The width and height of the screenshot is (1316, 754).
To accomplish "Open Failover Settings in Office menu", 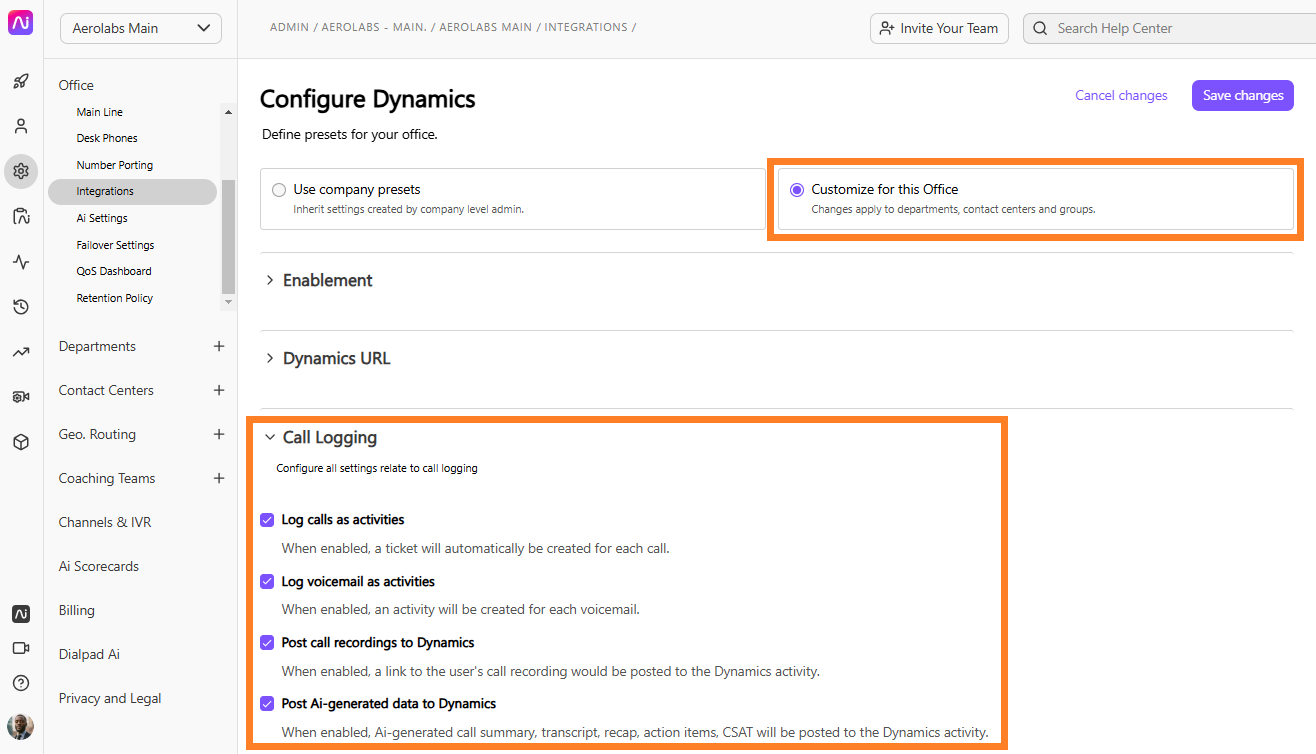I will pos(115,245).
